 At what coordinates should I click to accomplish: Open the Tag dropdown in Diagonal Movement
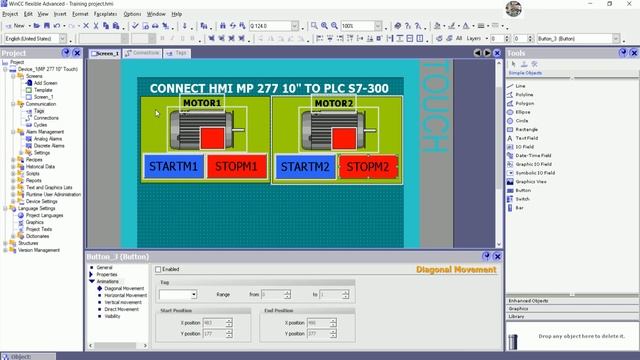pyautogui.click(x=193, y=294)
